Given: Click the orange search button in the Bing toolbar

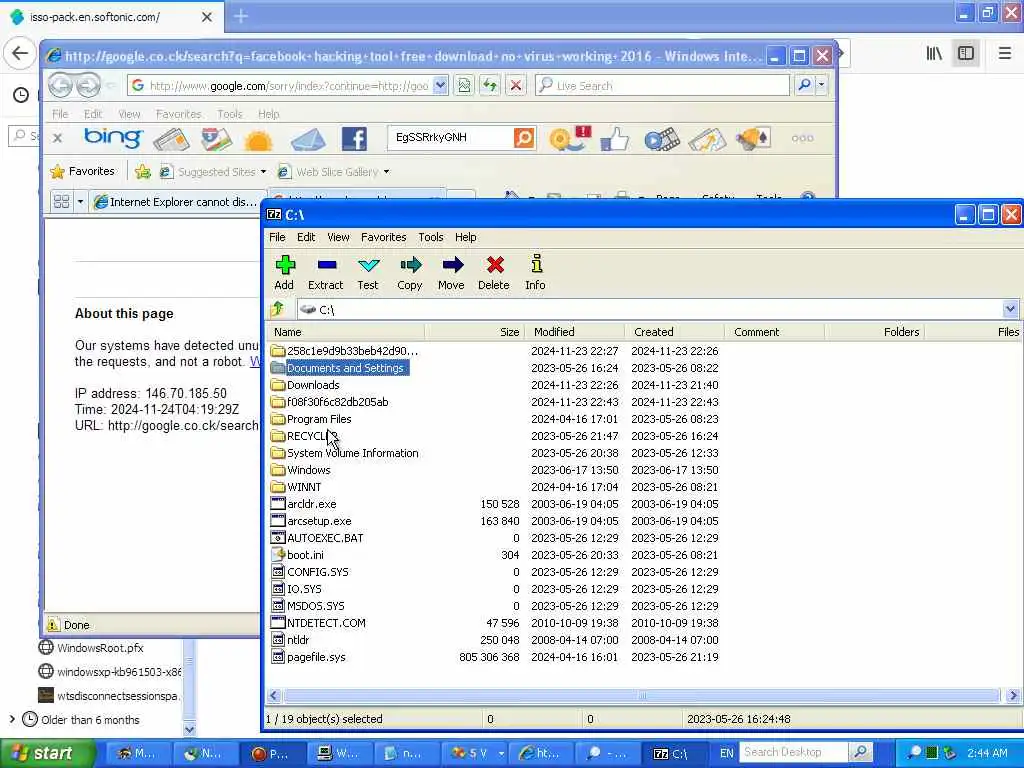Looking at the screenshot, I should tap(524, 138).
